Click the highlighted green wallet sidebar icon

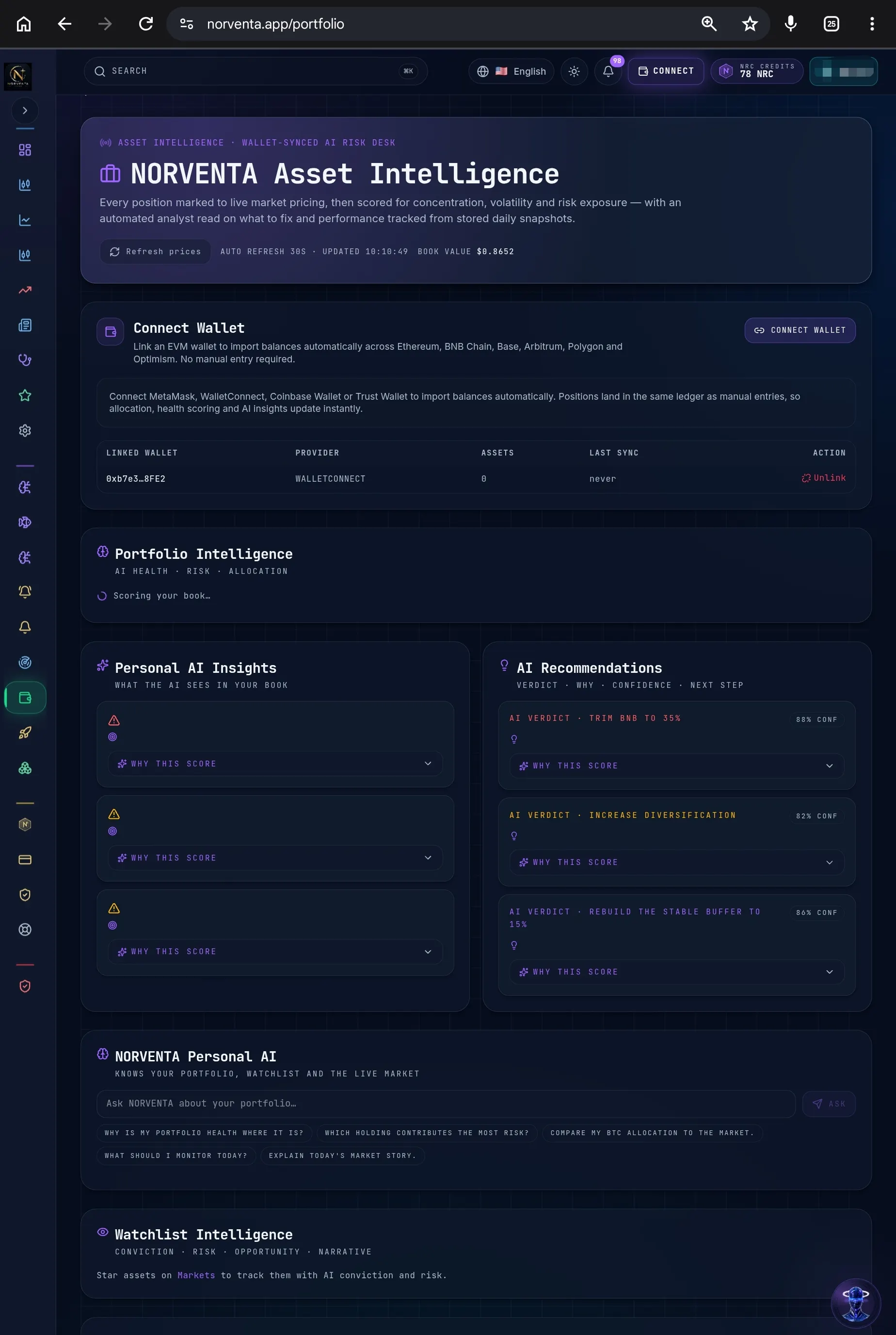coord(25,698)
